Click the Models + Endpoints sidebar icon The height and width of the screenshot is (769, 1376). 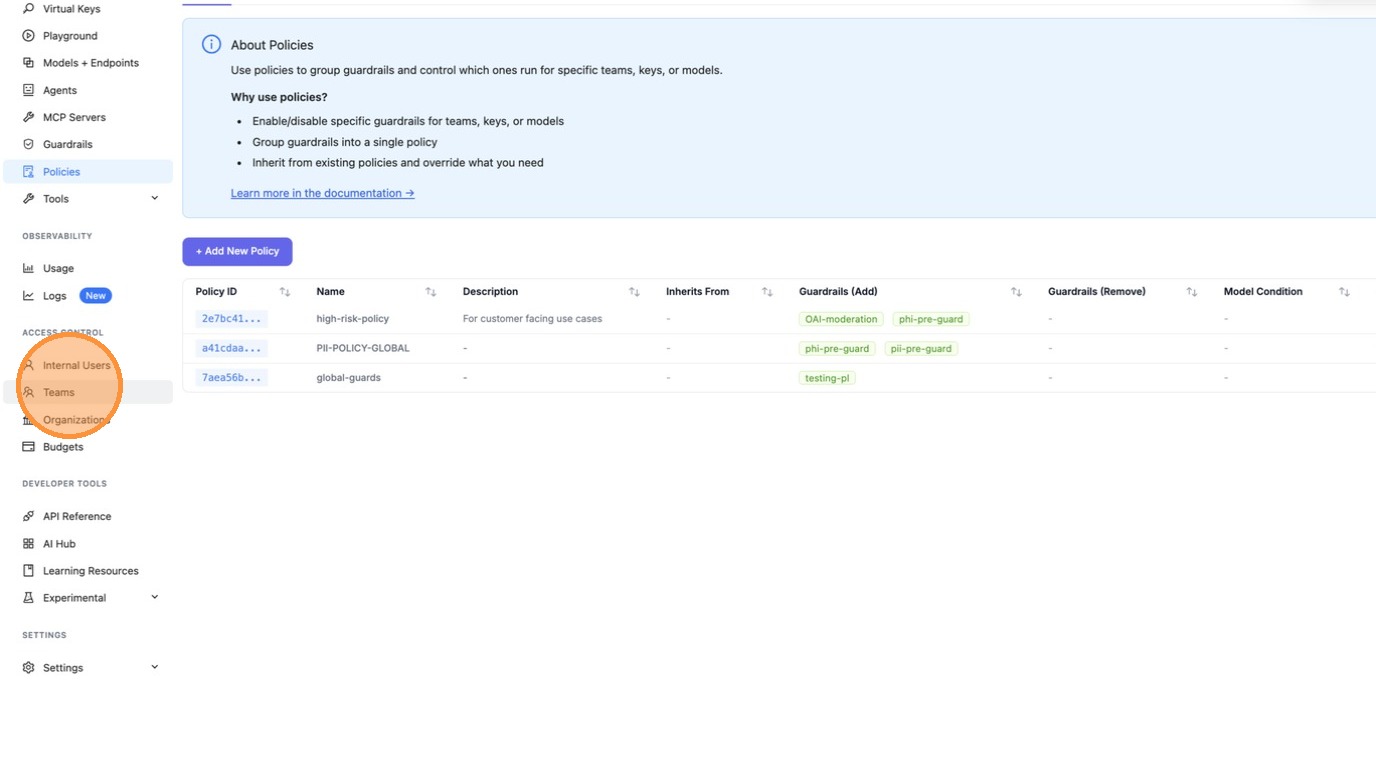28,63
